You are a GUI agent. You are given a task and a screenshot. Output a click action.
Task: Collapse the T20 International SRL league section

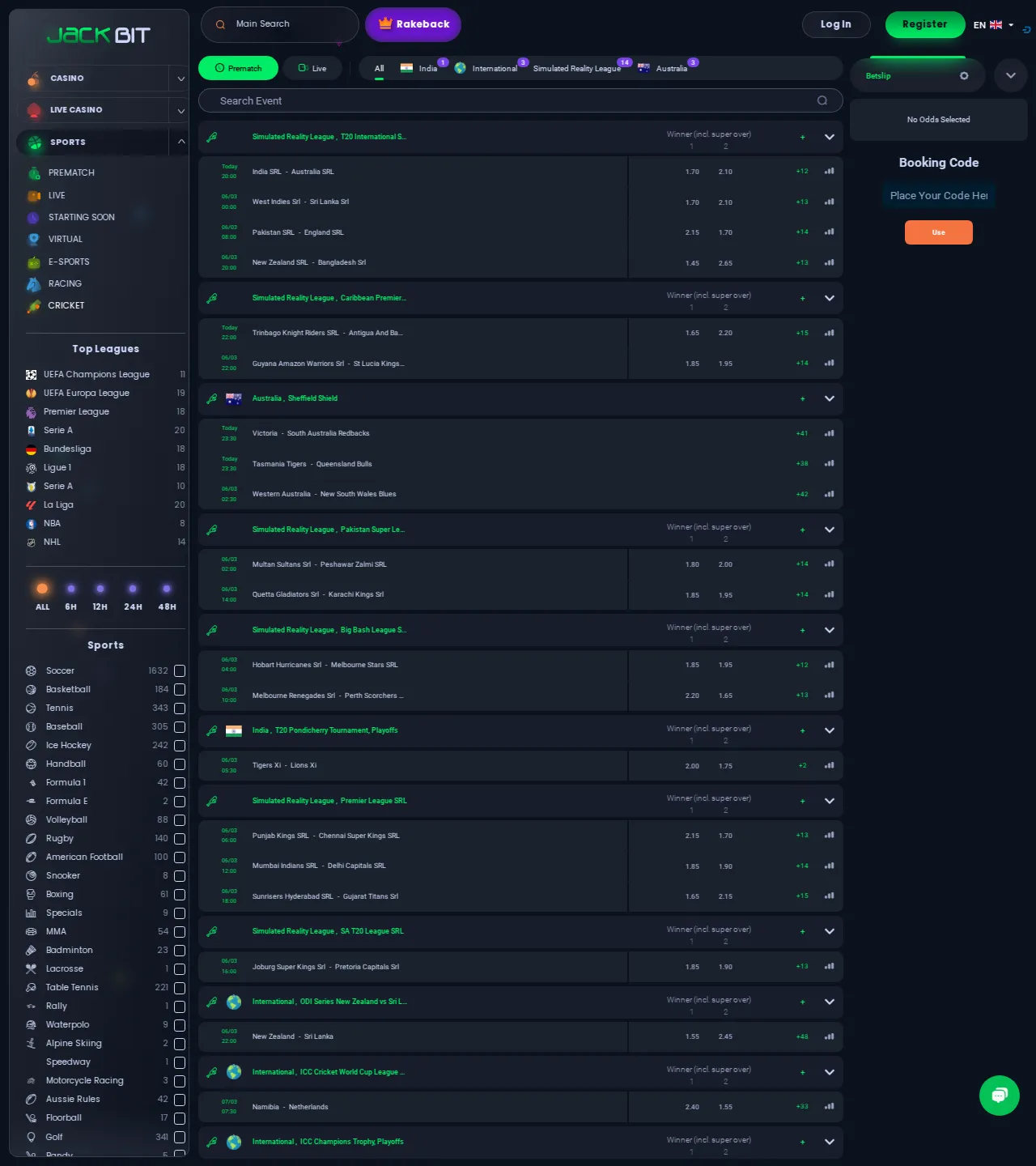tap(830, 137)
